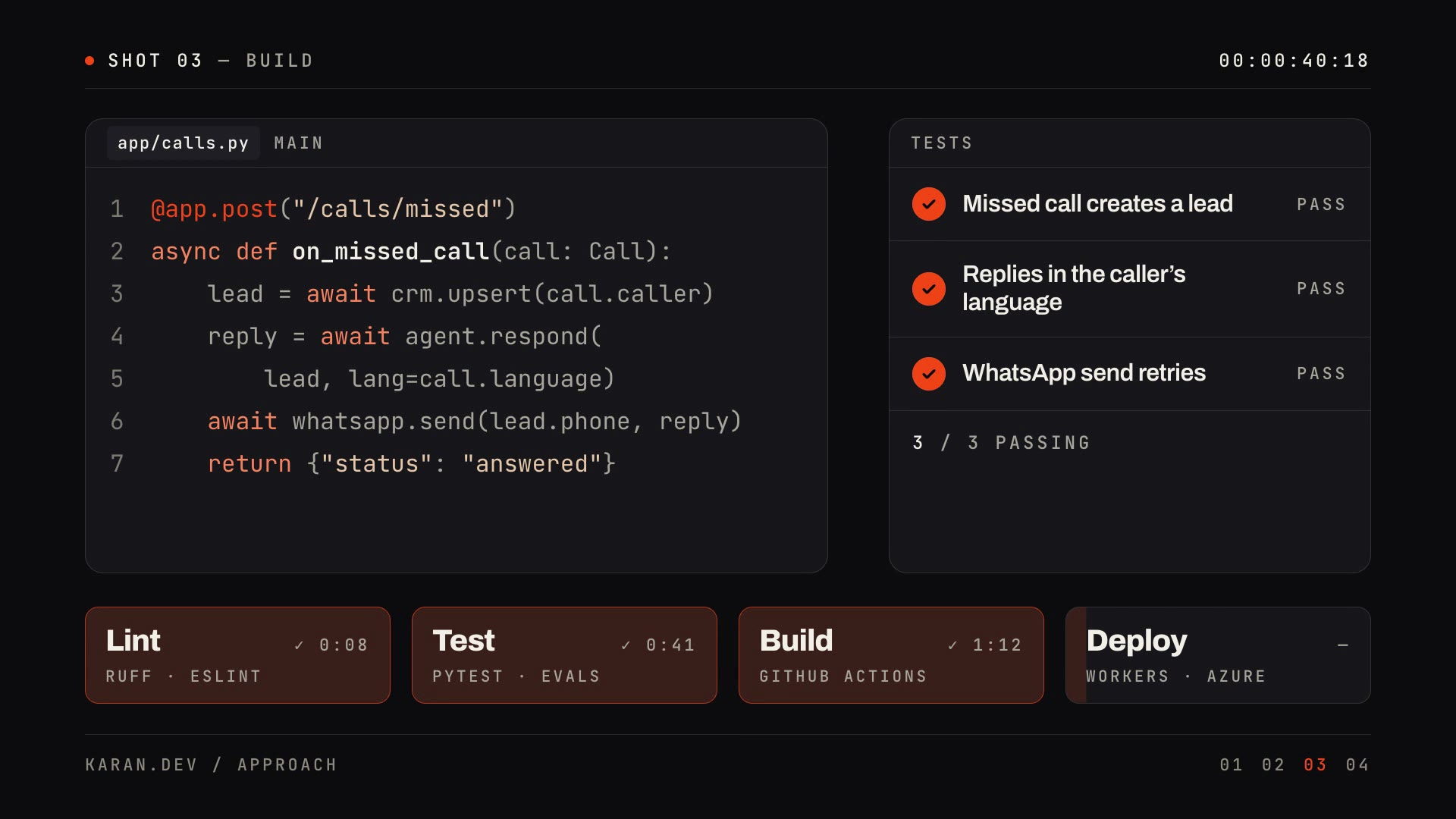The height and width of the screenshot is (819, 1456).
Task: Click whatsapp.send on line 6
Action: coord(384,422)
